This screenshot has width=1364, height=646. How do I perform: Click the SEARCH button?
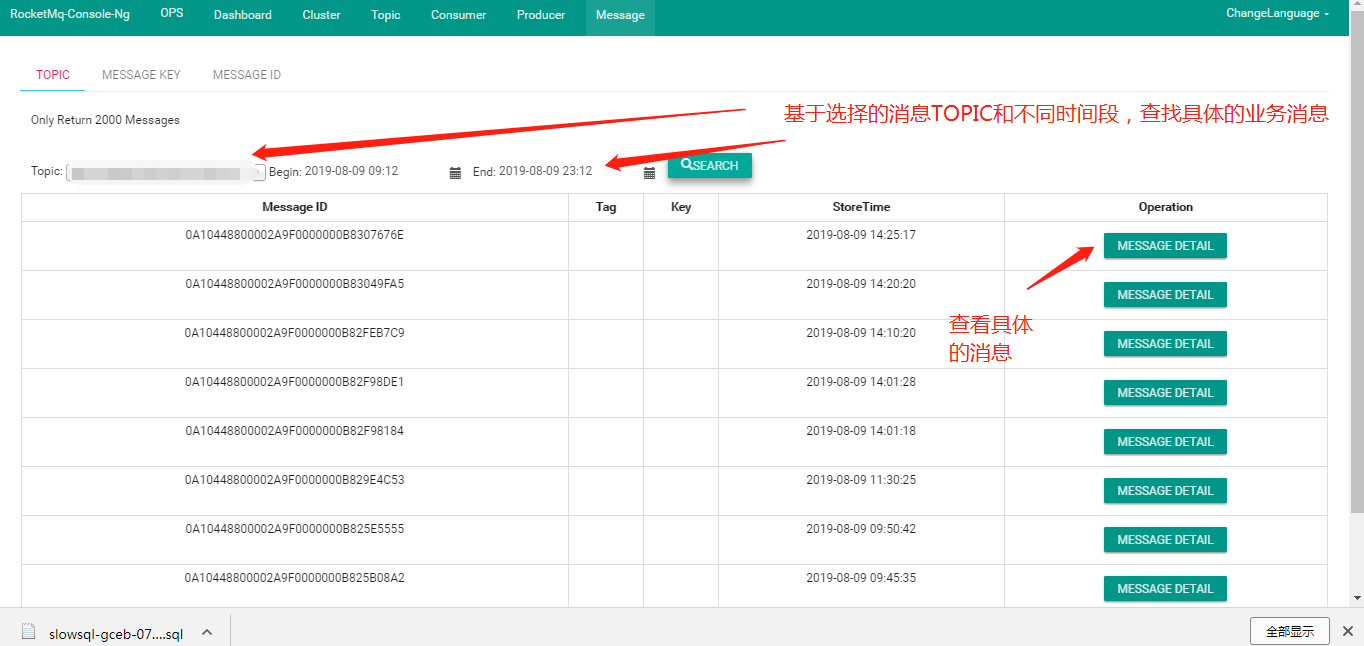coord(710,165)
